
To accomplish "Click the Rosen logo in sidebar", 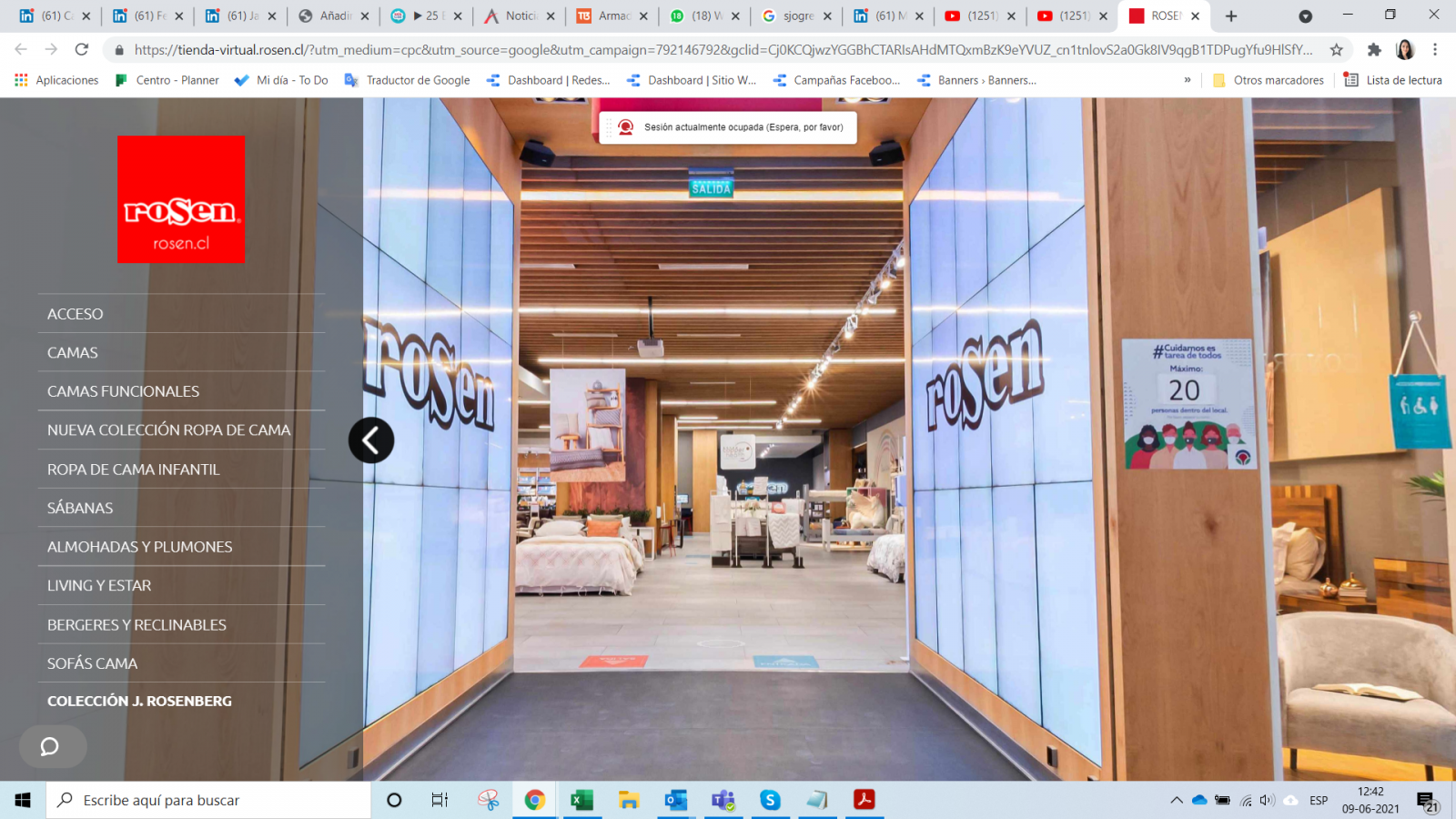I will pos(181,199).
